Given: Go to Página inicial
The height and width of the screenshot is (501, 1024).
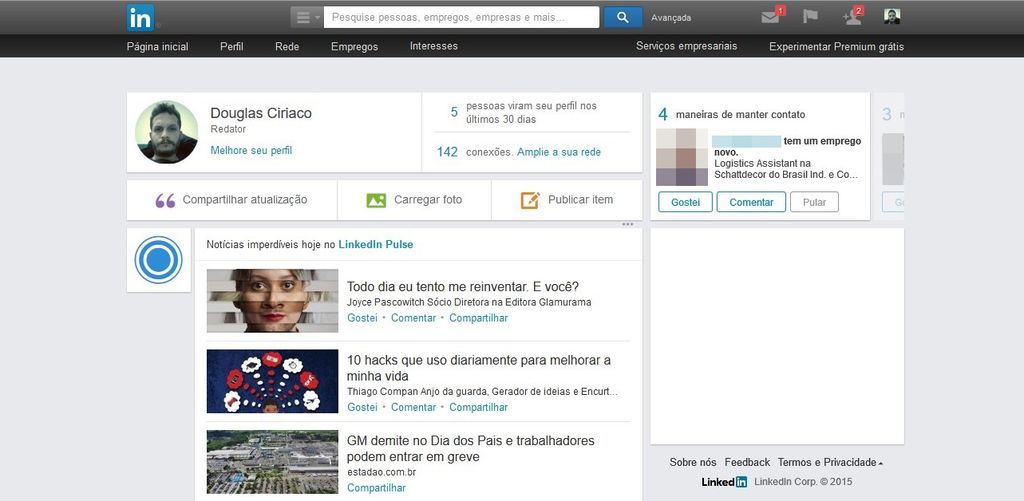Looking at the screenshot, I should pos(157,46).
